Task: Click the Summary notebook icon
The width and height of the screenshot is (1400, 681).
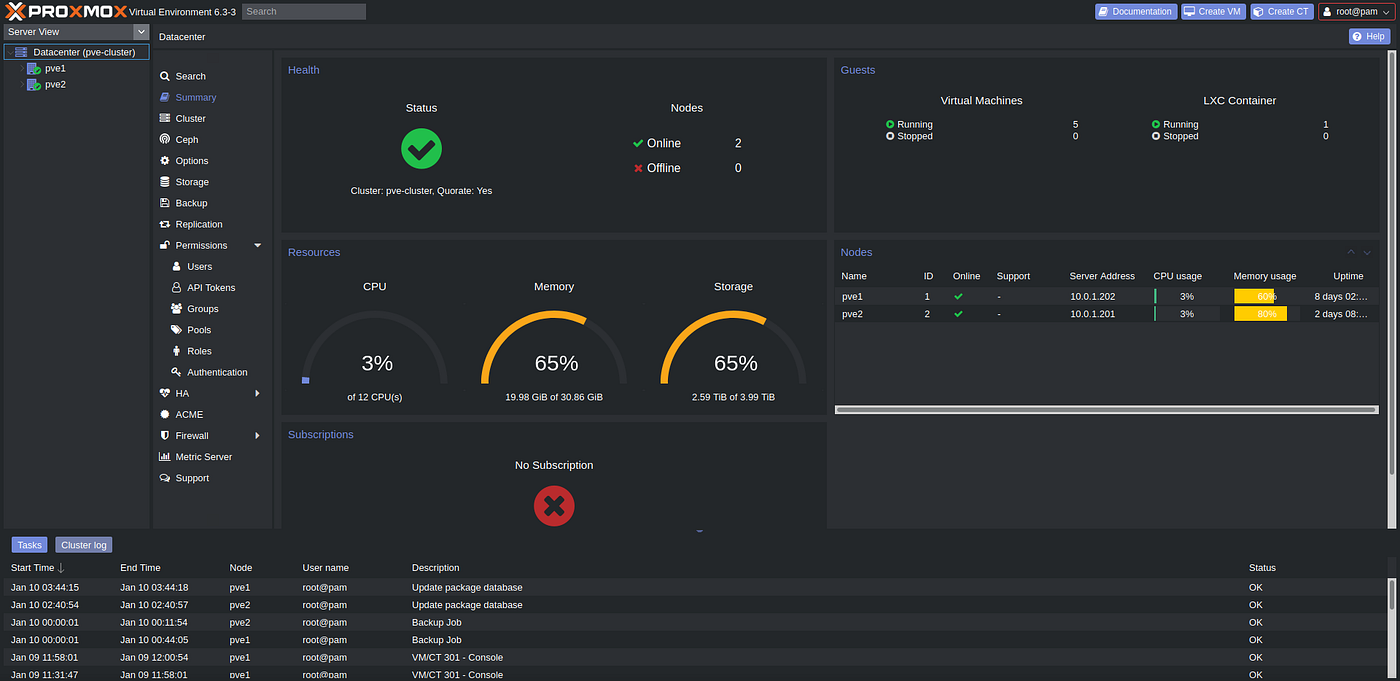Action: pos(165,97)
